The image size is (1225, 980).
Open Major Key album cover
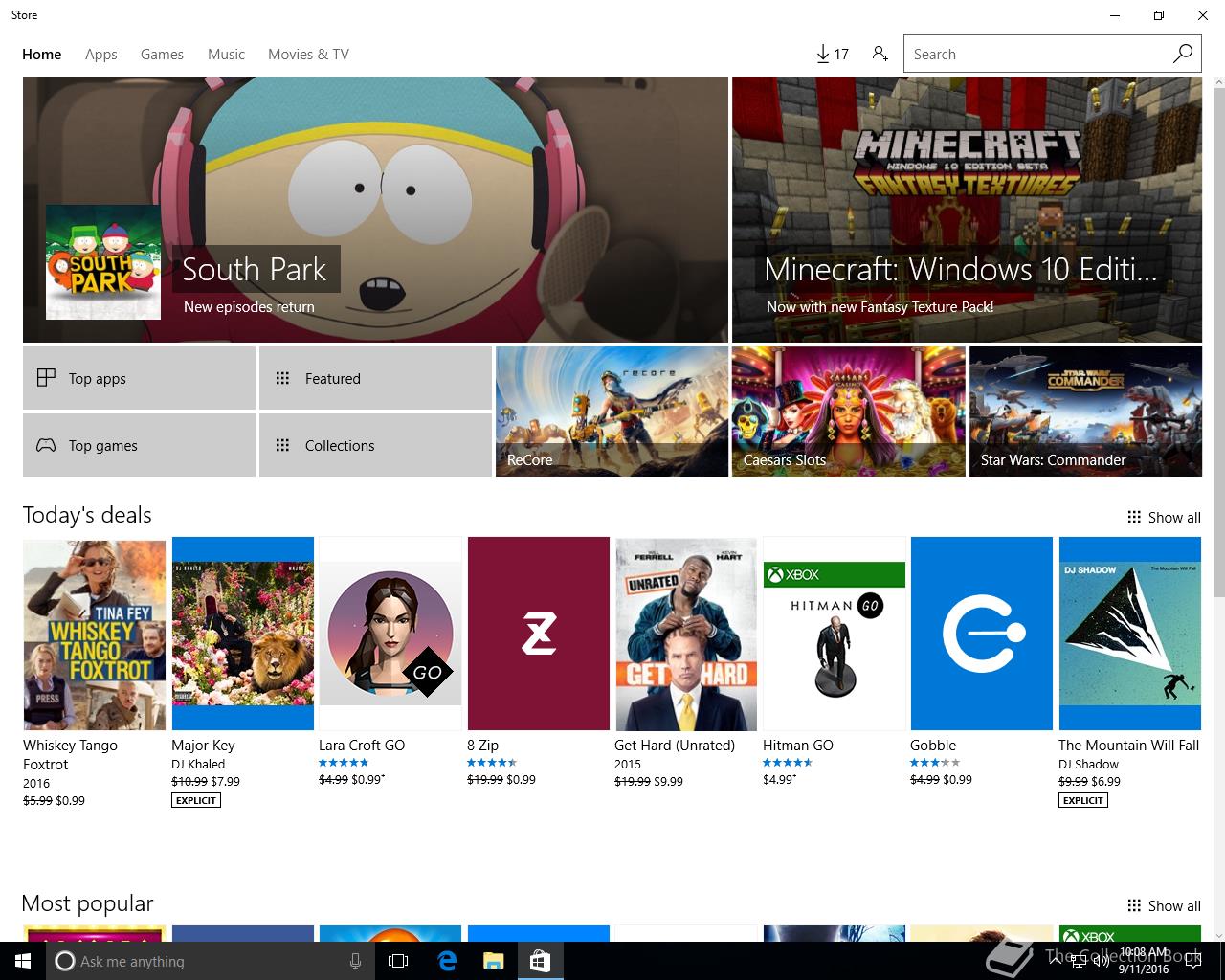tap(242, 635)
